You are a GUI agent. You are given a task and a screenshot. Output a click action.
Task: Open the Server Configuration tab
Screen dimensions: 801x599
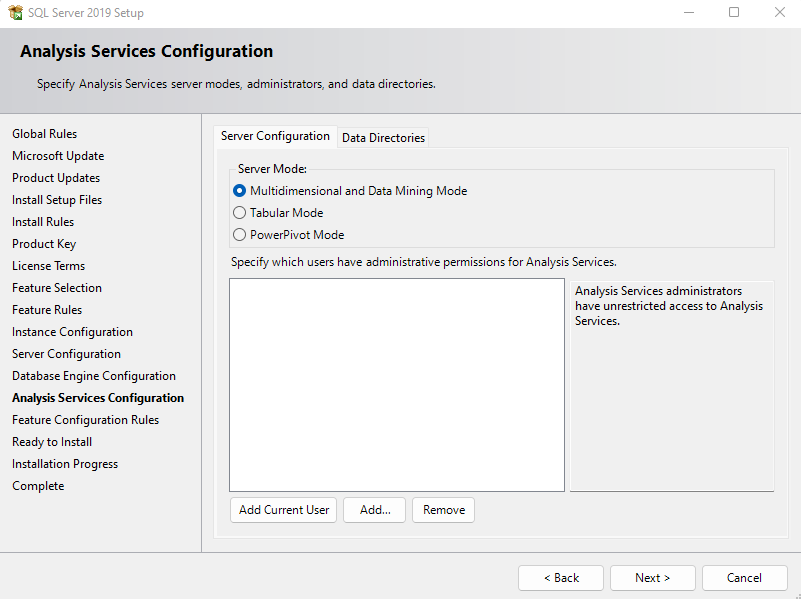(275, 136)
